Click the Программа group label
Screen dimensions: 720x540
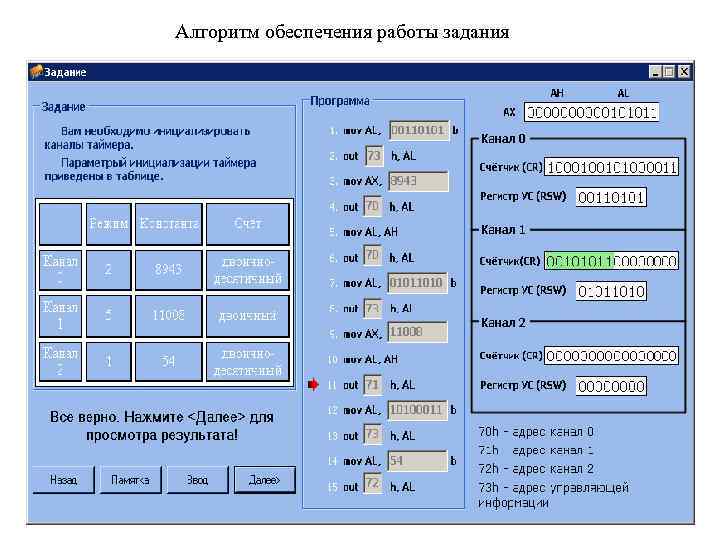pyautogui.click(x=339, y=101)
